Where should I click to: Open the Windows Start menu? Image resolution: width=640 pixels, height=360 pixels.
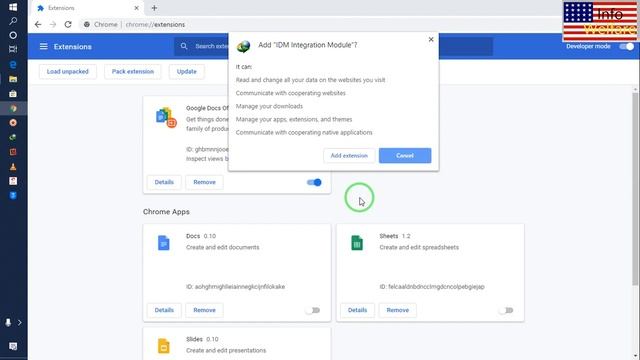coord(13,7)
